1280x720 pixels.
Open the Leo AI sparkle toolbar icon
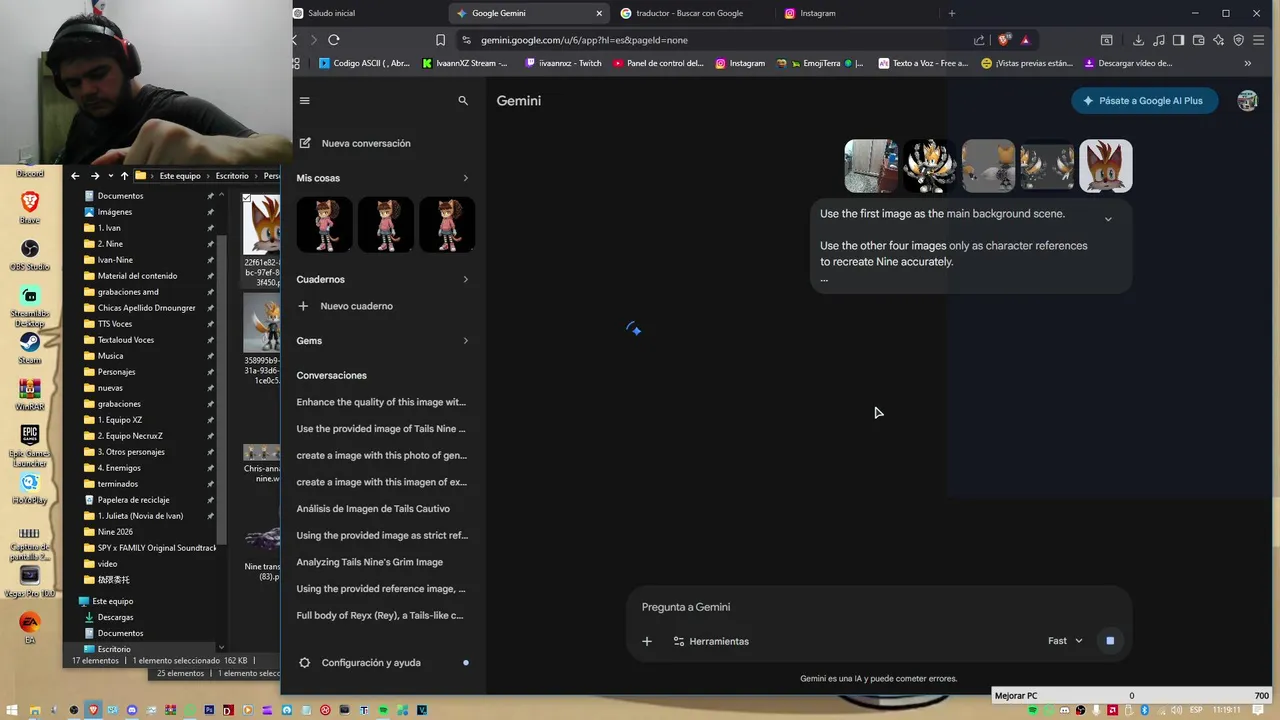pyautogui.click(x=1219, y=40)
